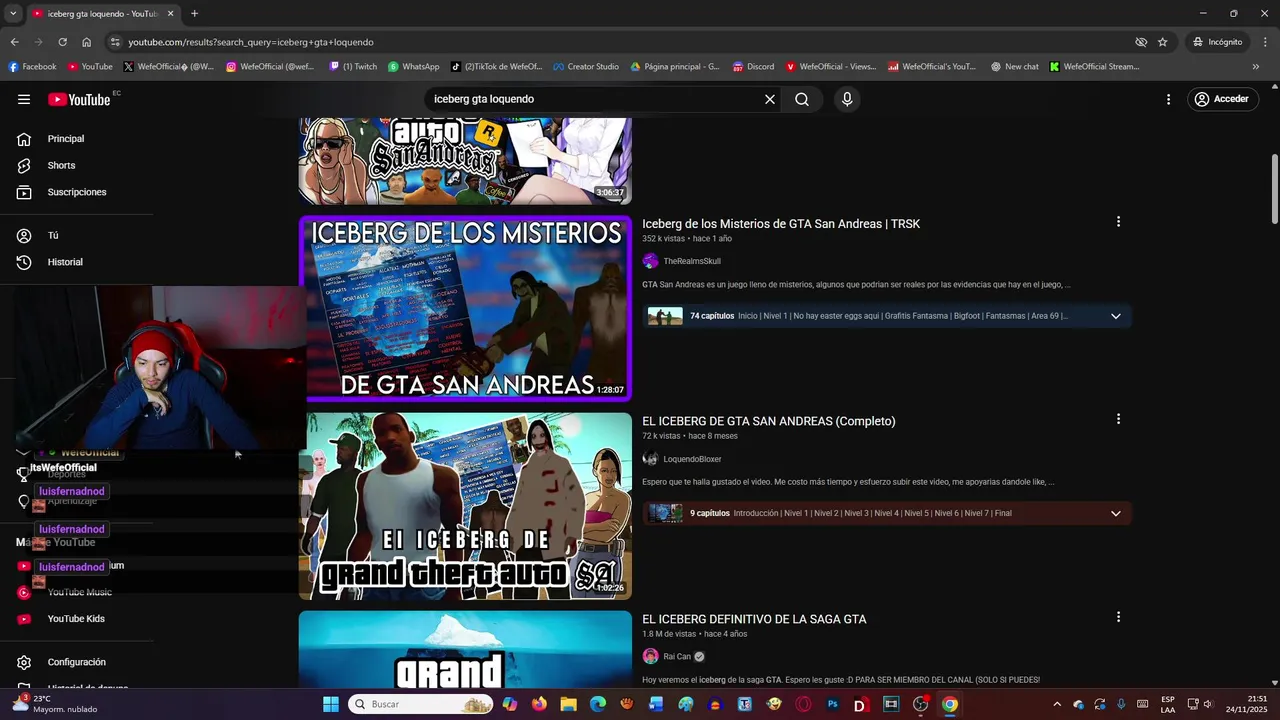The width and height of the screenshot is (1280, 720).
Task: Click the YouTube search input field
Action: click(x=595, y=99)
